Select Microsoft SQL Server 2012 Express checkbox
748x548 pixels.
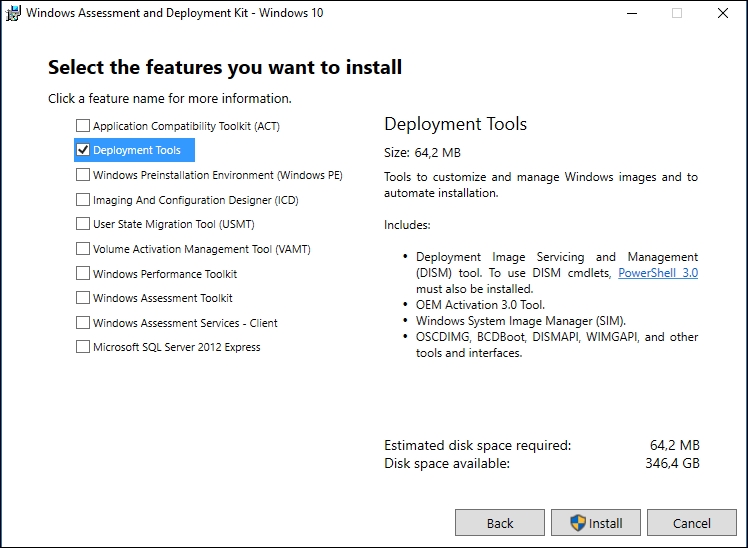pos(83,347)
